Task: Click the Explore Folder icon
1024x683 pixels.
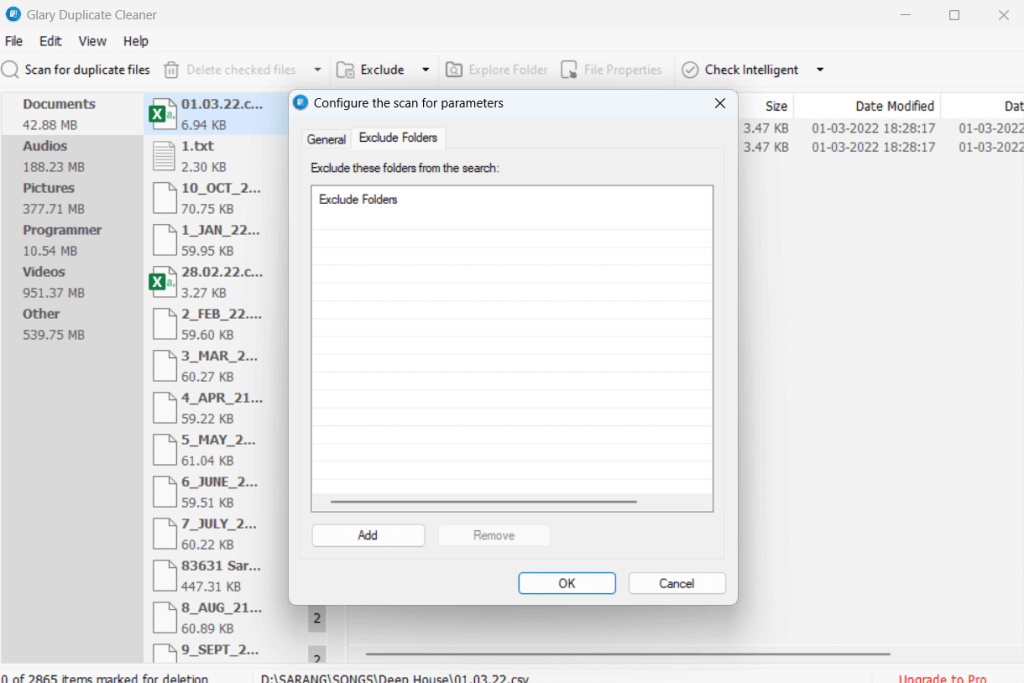Action: (454, 70)
